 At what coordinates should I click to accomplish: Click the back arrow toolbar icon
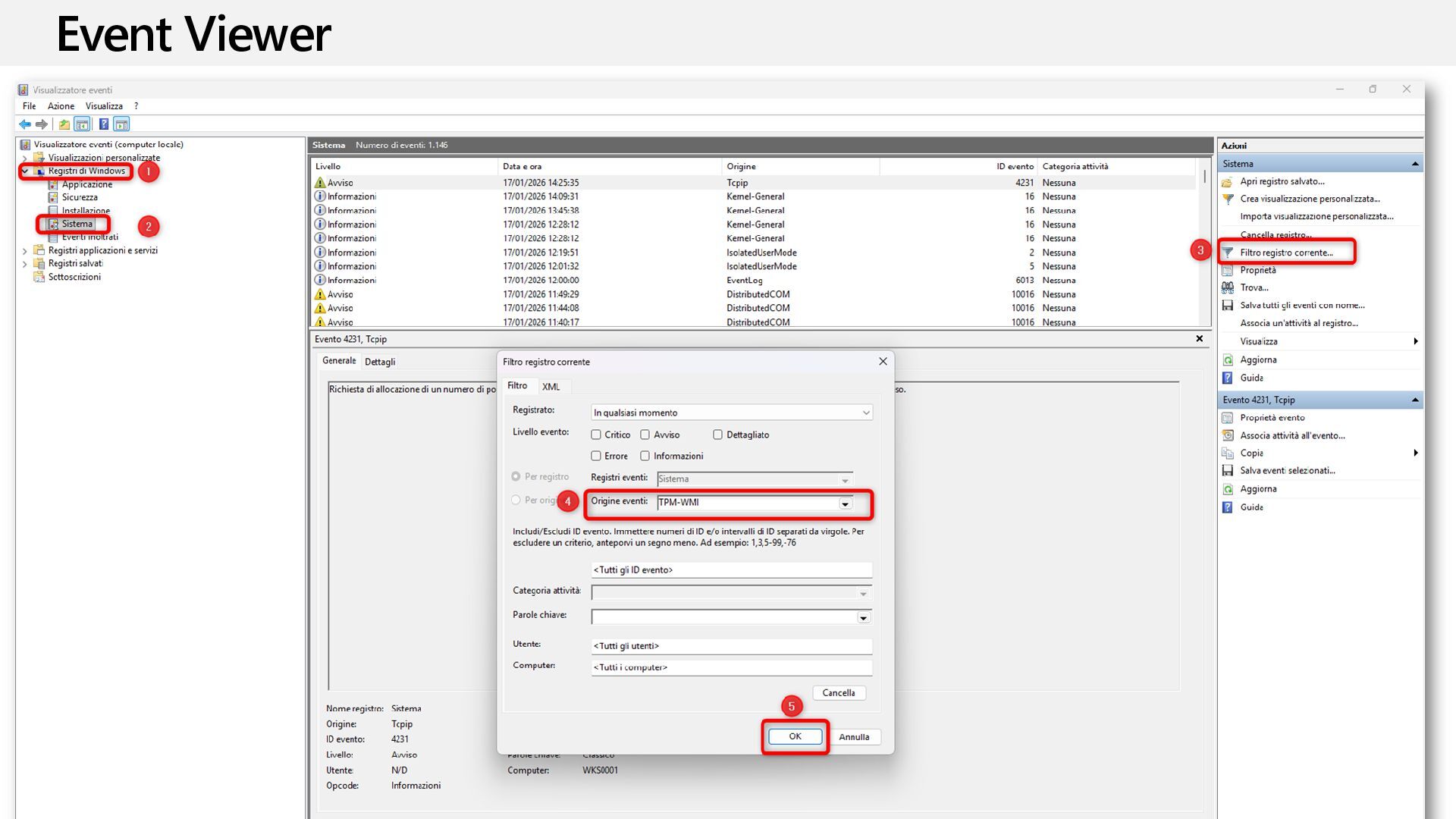click(25, 124)
